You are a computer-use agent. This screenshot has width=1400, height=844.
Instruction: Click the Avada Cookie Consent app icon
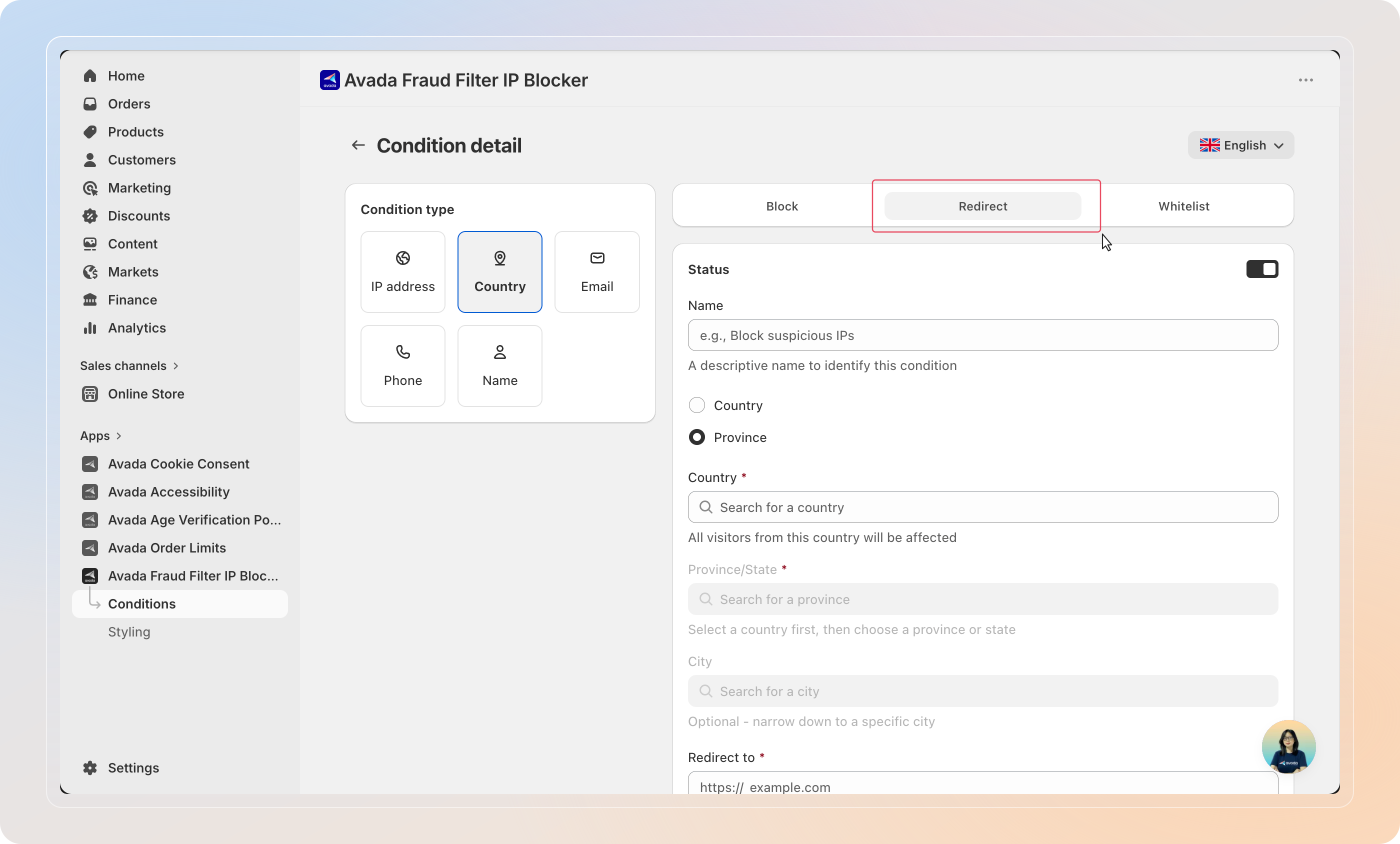point(90,464)
